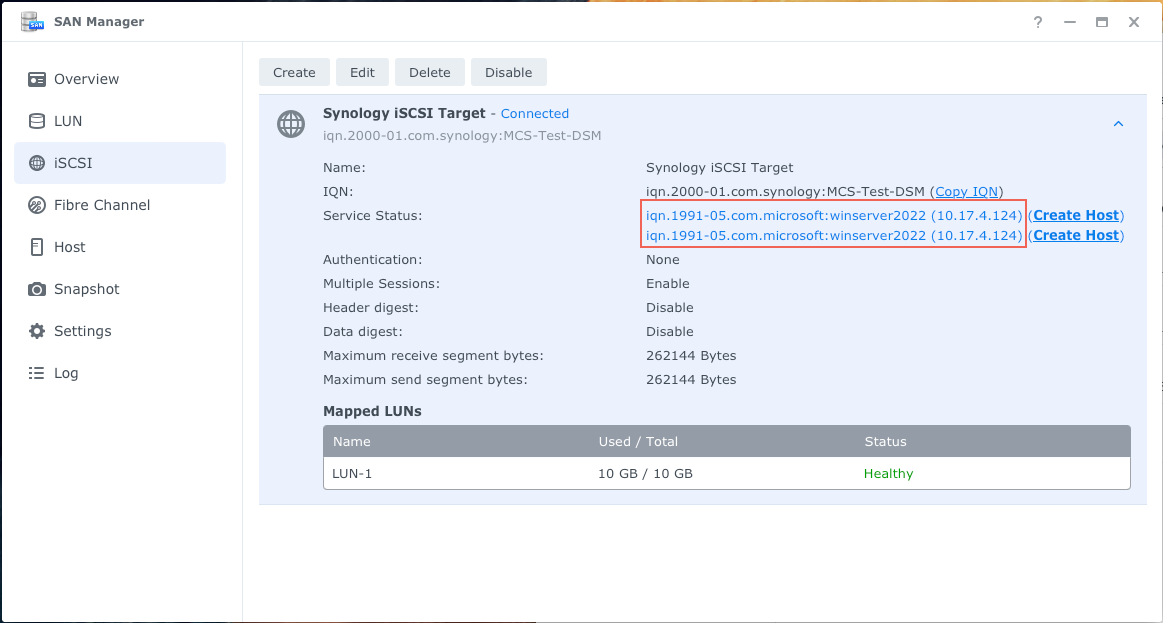Click the large globe icon of Synology iSCSI Target
The image size is (1163, 623).
tap(291, 124)
